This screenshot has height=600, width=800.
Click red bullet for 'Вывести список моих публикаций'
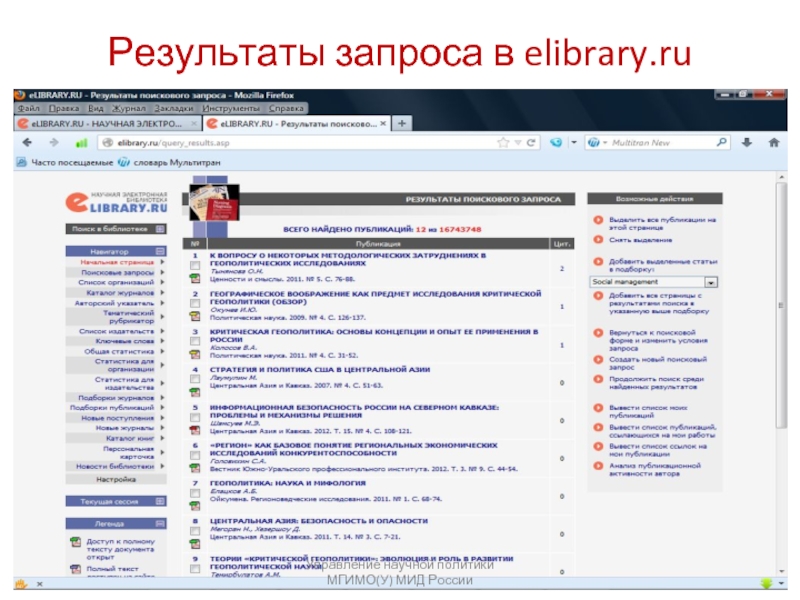pyautogui.click(x=598, y=408)
